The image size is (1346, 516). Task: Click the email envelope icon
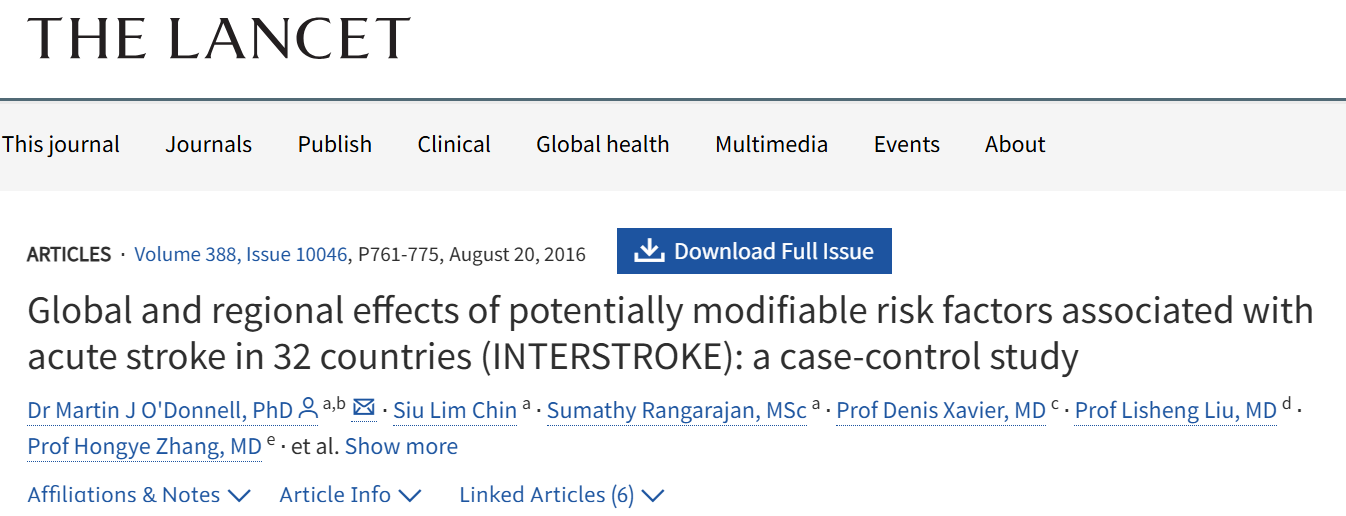(x=364, y=408)
